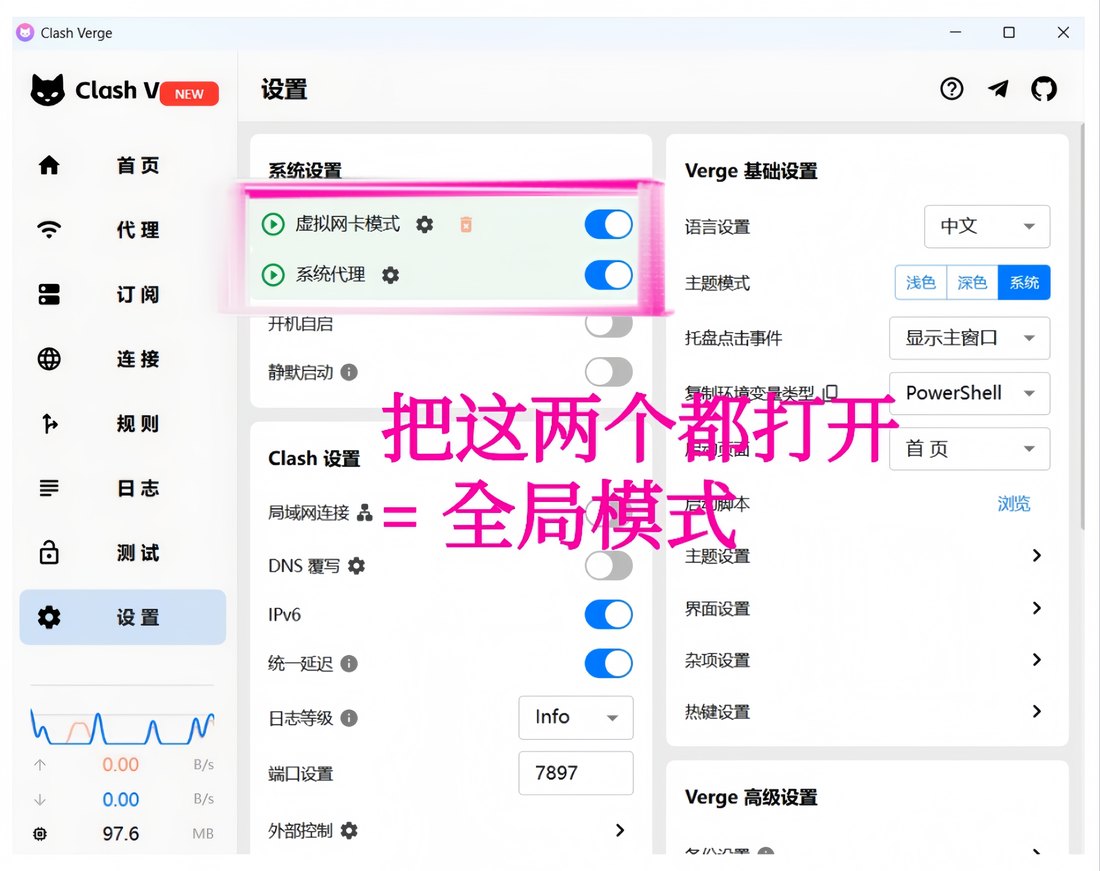Open 外部控制 gear settings
Viewport: 1100px width, 871px height.
(x=349, y=830)
